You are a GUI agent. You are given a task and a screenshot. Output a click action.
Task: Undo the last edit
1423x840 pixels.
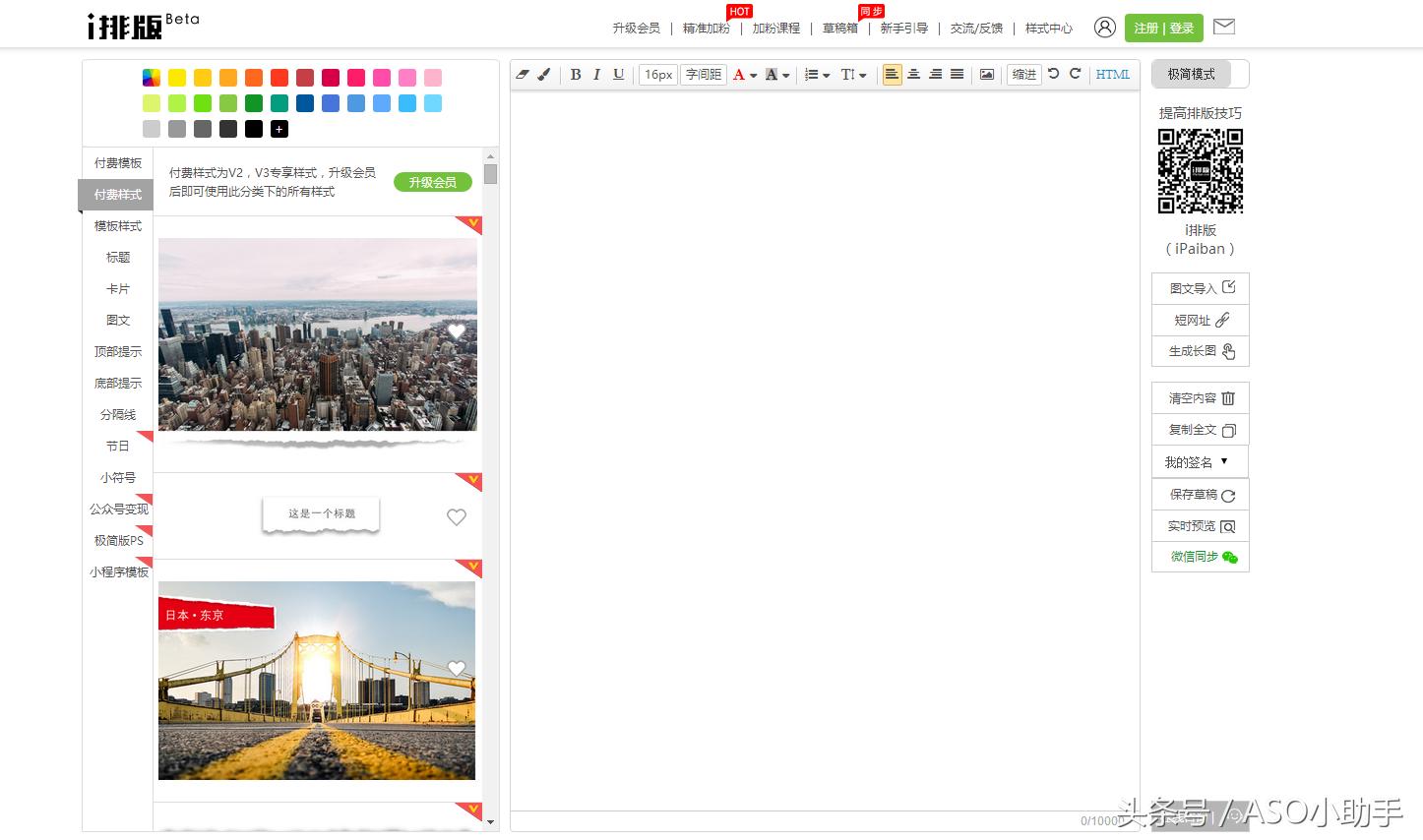1053,74
